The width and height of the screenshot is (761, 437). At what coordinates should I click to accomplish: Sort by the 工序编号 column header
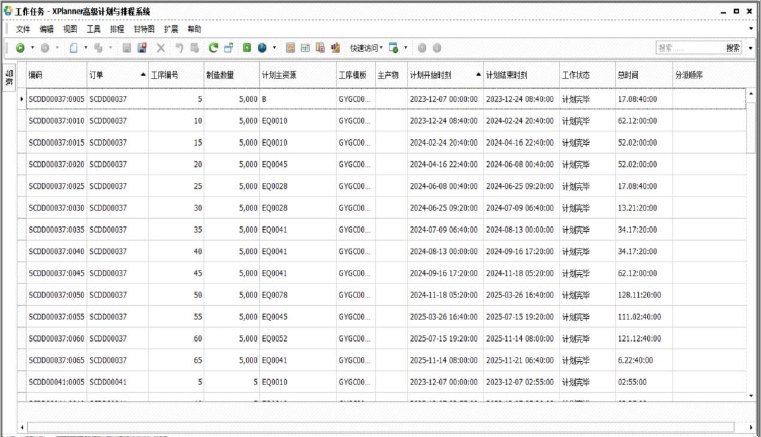[x=176, y=75]
